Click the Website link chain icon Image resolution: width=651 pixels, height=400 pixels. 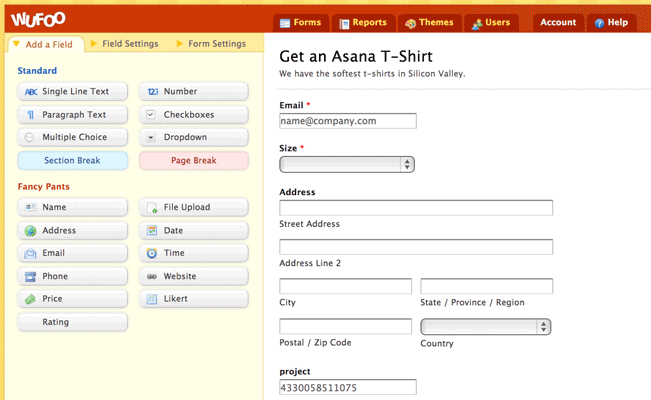[152, 276]
